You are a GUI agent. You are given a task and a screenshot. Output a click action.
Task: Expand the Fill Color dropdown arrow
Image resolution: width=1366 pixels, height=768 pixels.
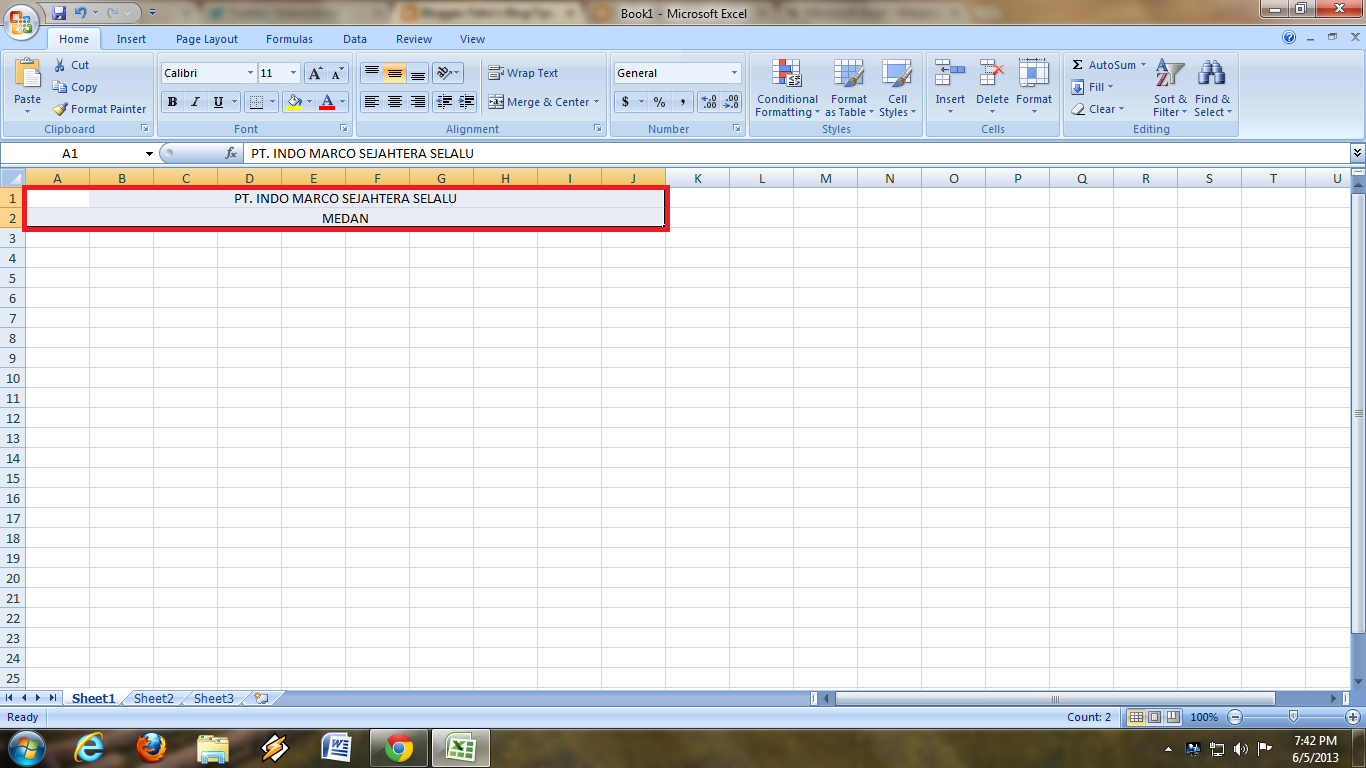click(311, 101)
